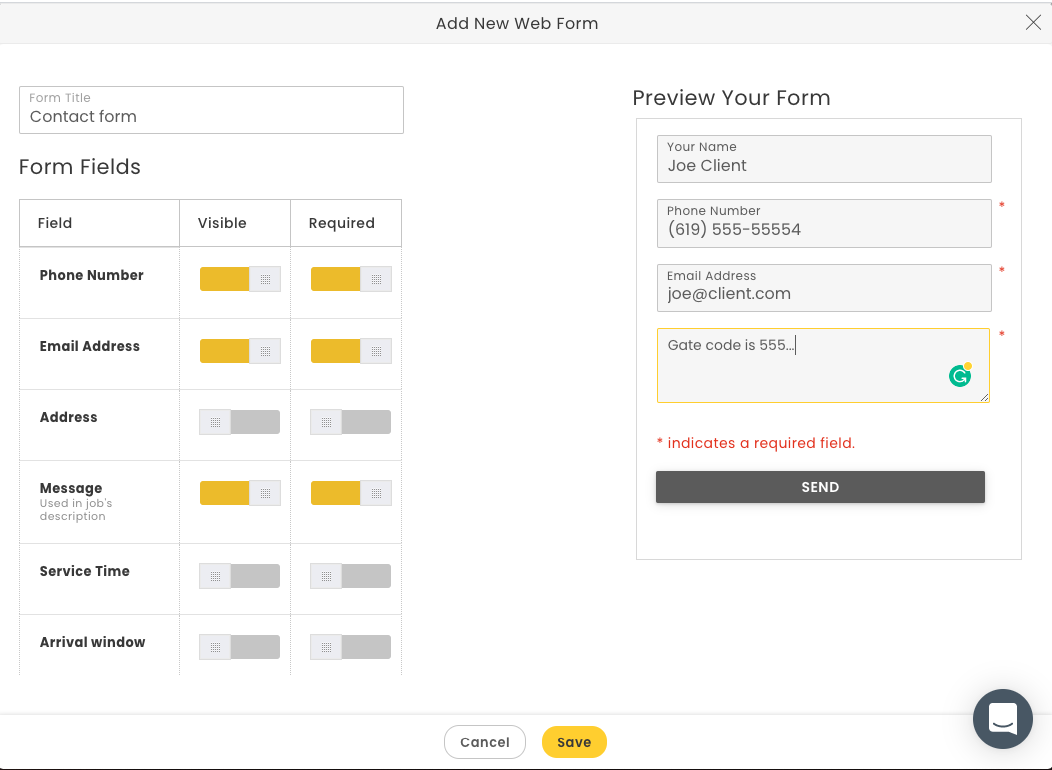Click the Save button

tap(574, 742)
